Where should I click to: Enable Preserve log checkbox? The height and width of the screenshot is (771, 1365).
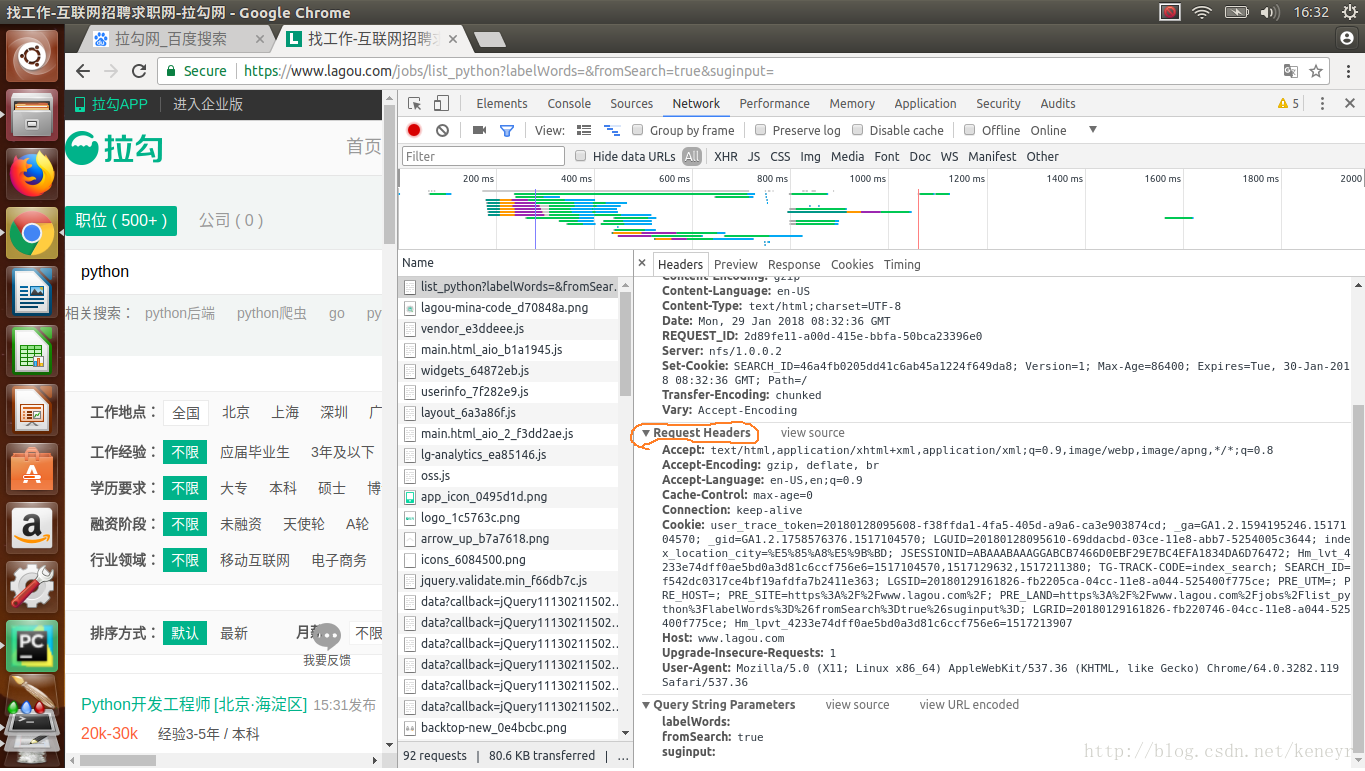point(761,130)
